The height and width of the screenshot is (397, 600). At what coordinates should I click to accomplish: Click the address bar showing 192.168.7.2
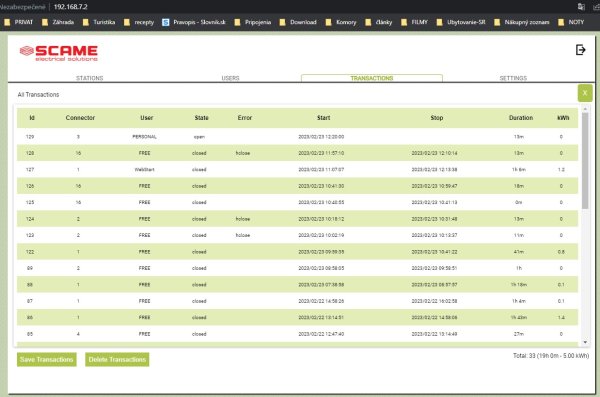tap(71, 7)
